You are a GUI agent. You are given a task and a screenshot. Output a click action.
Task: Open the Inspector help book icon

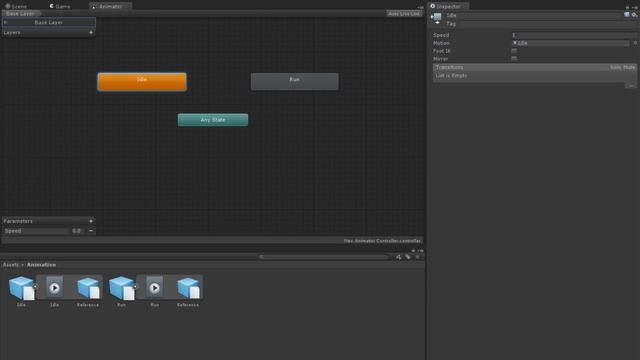[627, 15]
